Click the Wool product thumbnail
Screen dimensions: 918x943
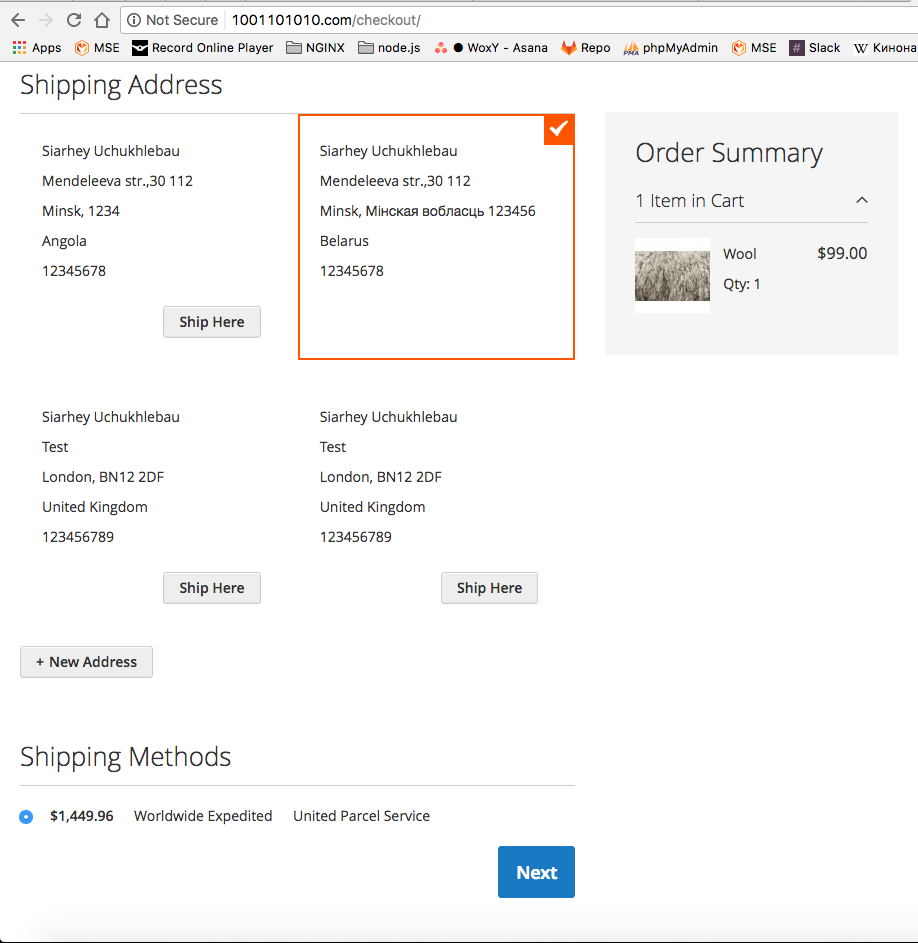(672, 275)
